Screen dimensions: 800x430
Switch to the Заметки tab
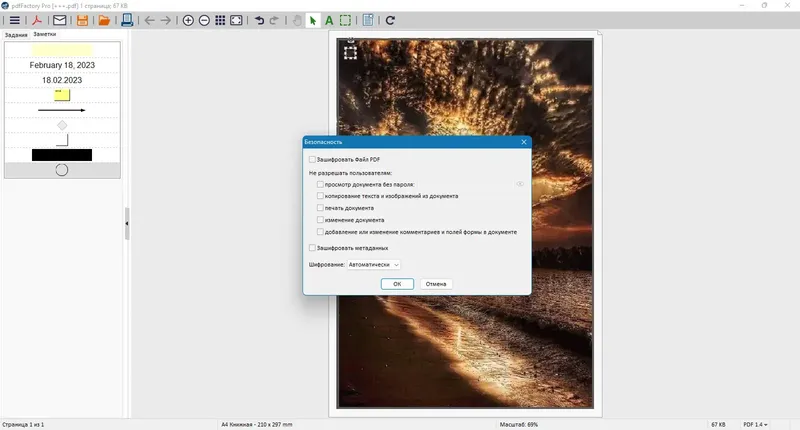pos(44,34)
